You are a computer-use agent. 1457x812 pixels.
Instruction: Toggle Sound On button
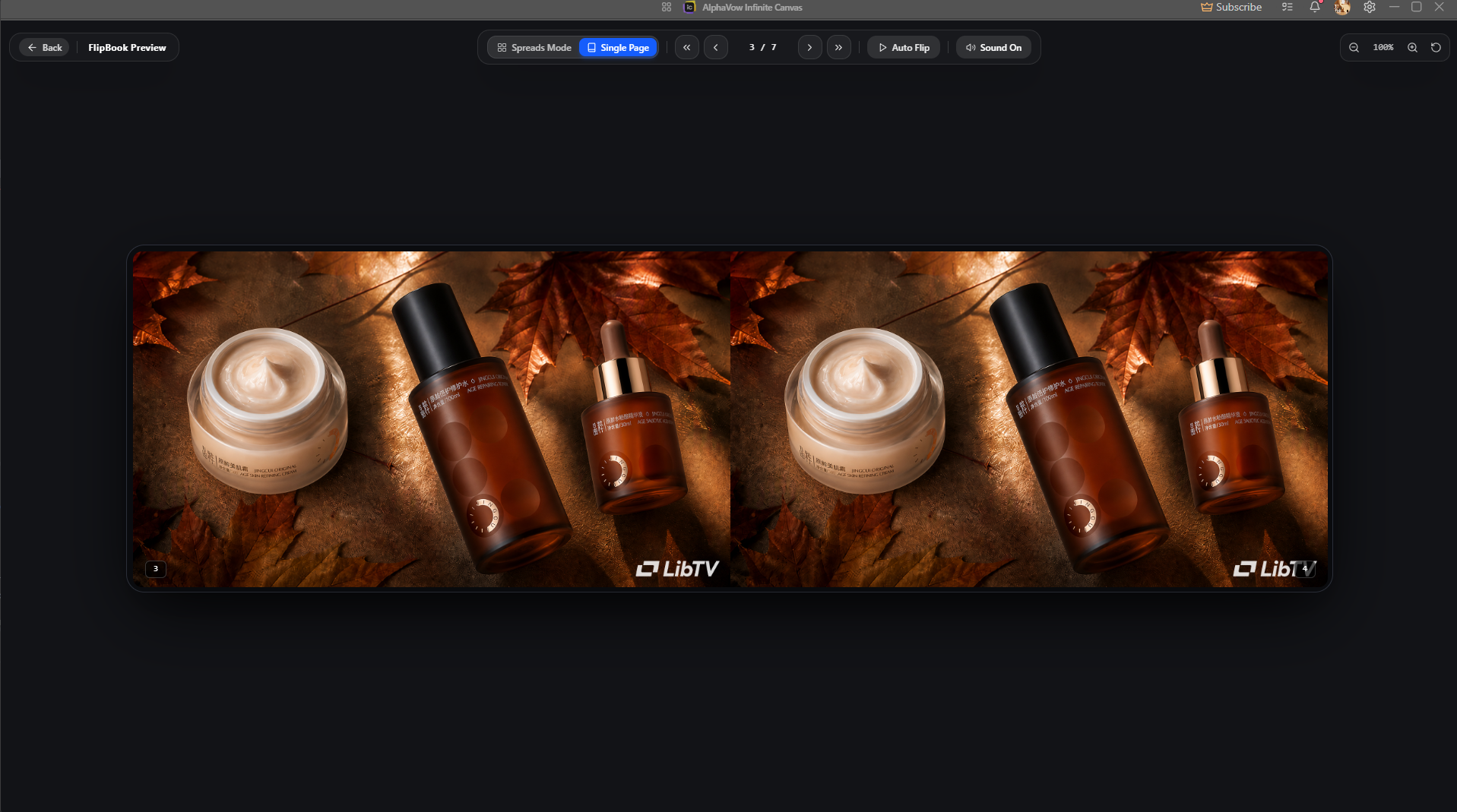click(993, 47)
